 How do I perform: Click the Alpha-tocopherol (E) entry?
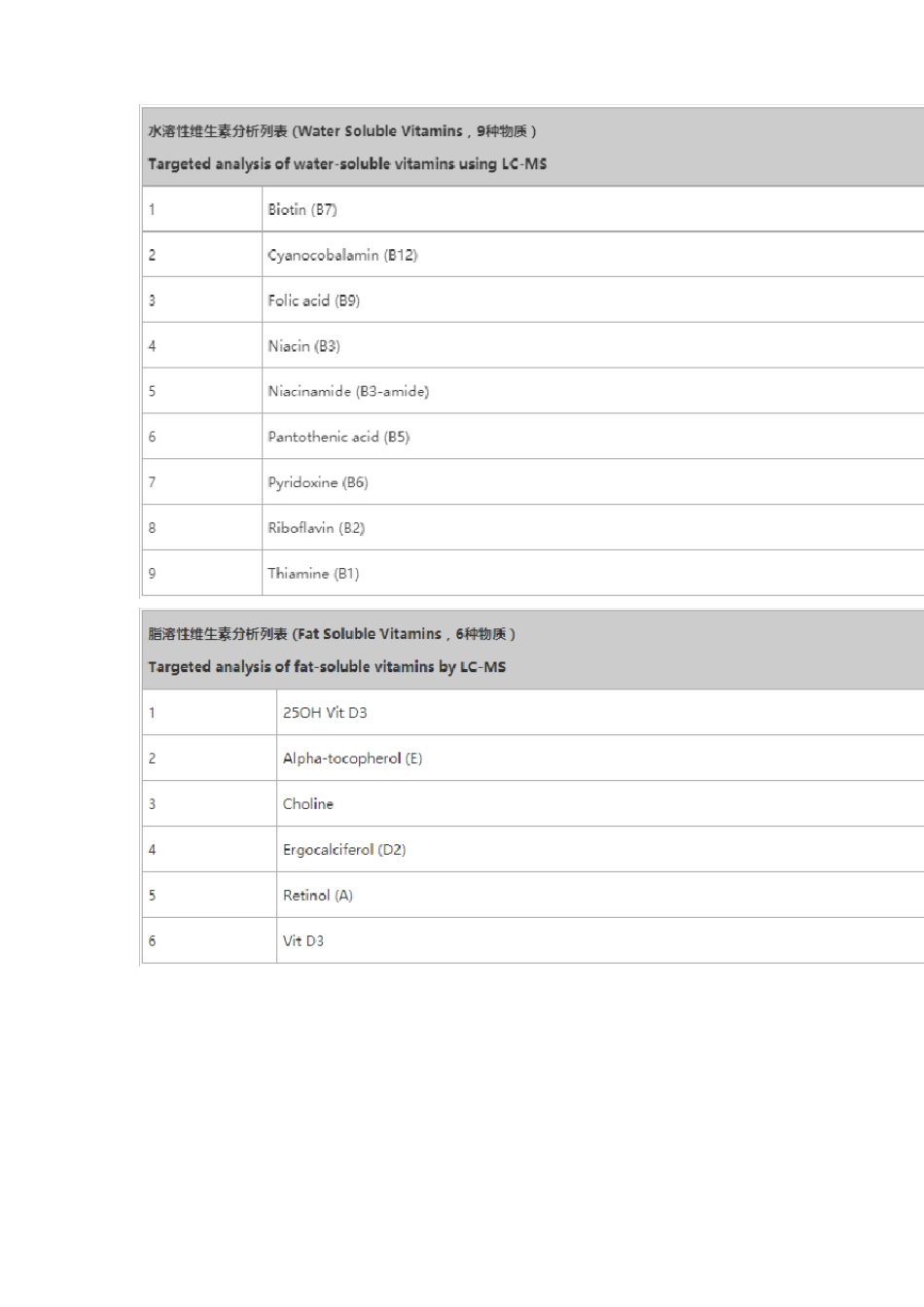pyautogui.click(x=352, y=759)
